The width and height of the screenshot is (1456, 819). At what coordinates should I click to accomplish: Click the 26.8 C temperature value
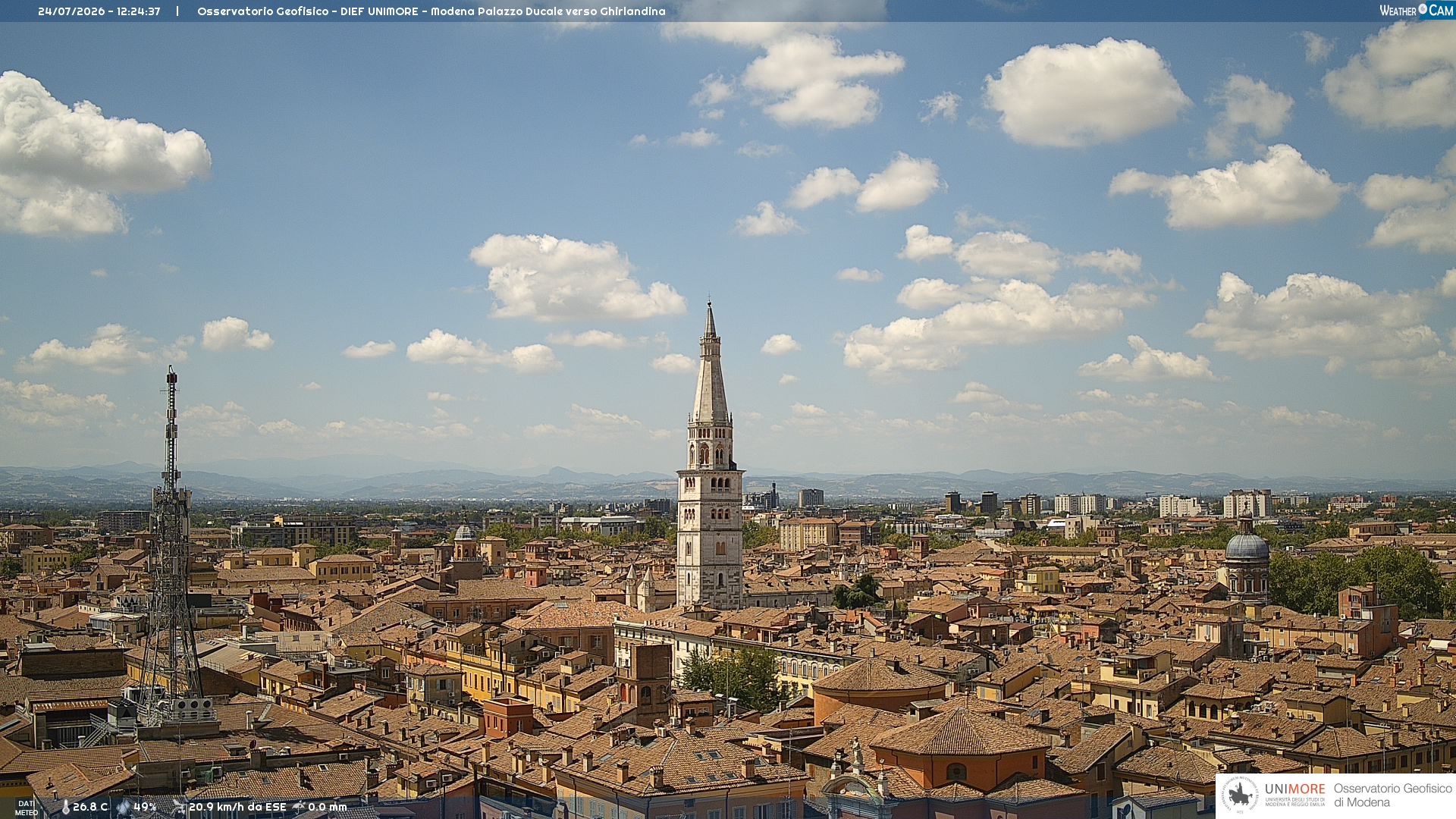click(90, 807)
